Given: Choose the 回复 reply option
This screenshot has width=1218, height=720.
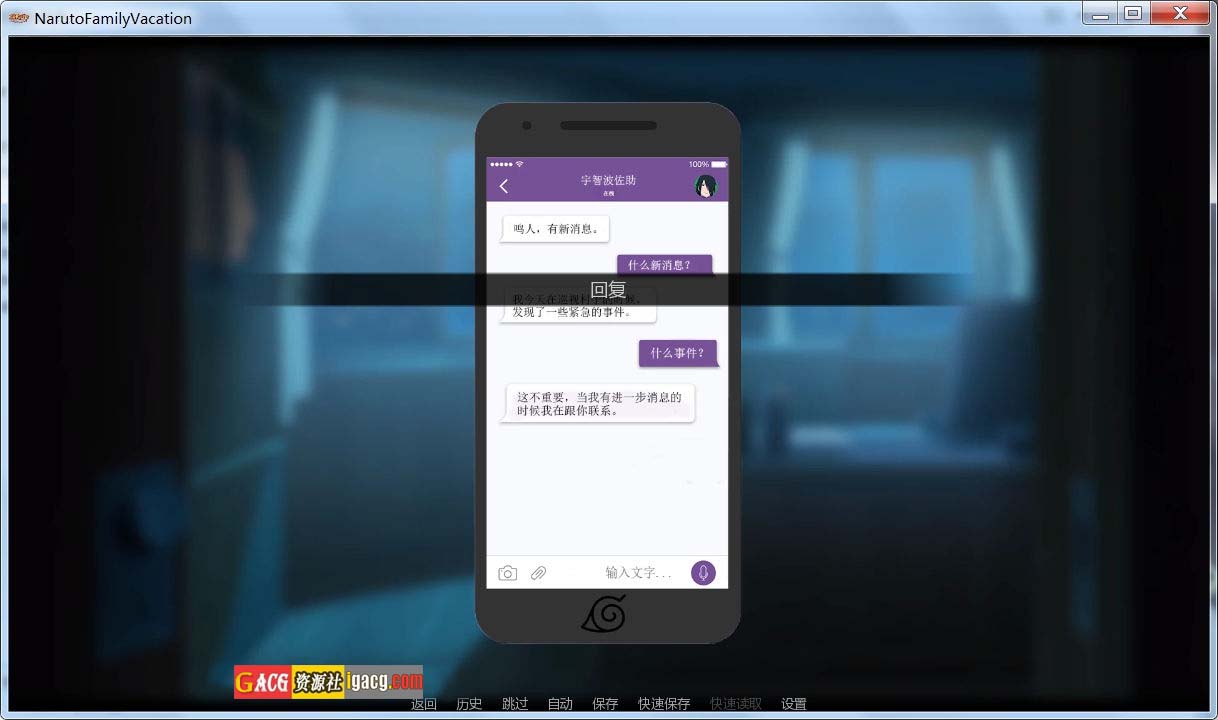Looking at the screenshot, I should coord(608,290).
